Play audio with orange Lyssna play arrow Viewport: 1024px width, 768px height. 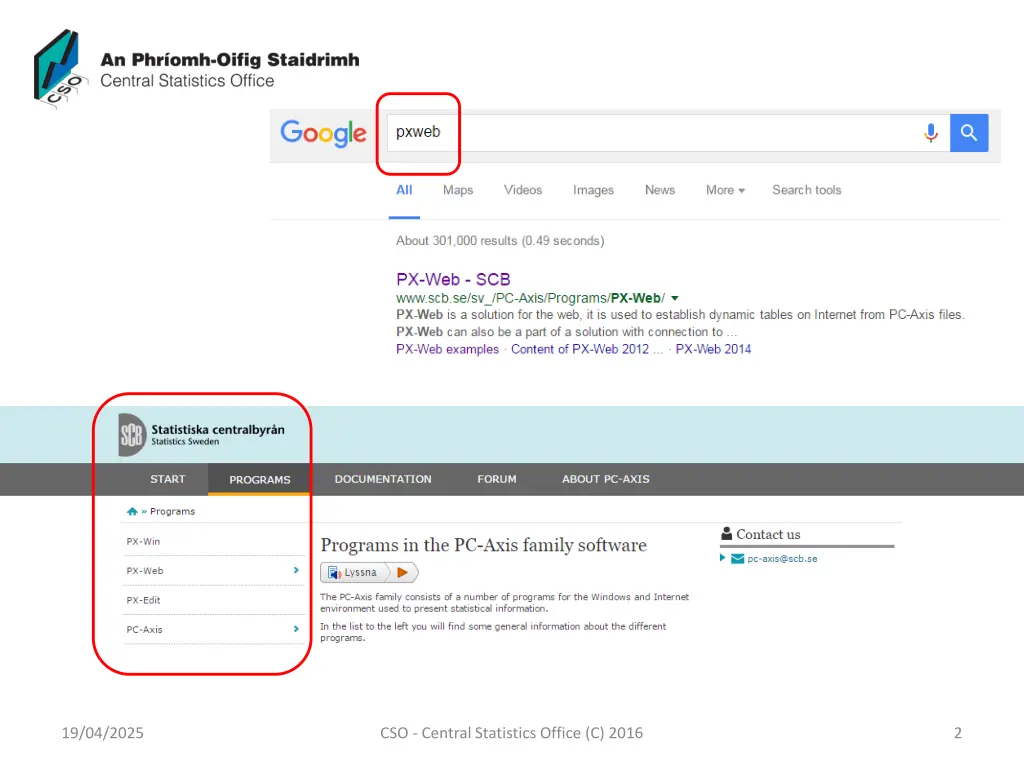tap(402, 573)
